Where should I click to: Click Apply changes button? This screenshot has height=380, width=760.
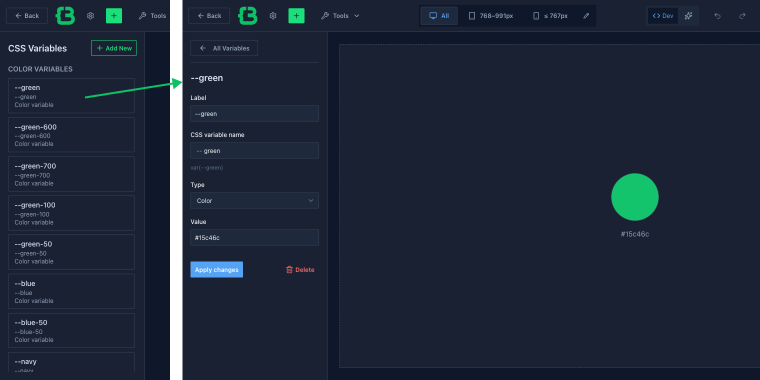pyautogui.click(x=217, y=269)
